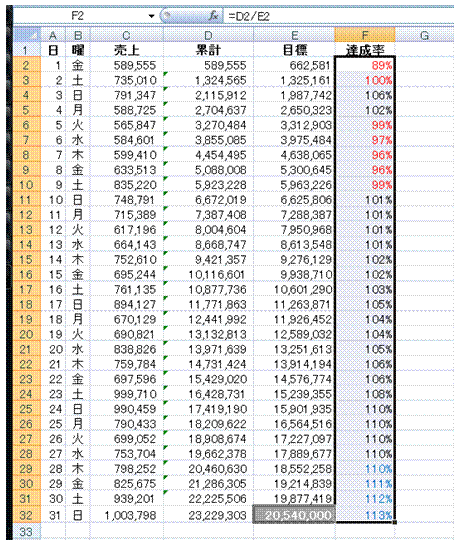Click the Select All corner triangle
461x546 pixels.
click(27, 35)
